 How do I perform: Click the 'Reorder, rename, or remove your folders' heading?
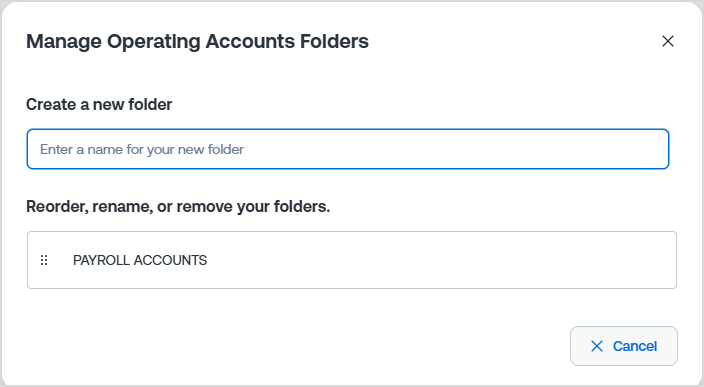pos(178,207)
